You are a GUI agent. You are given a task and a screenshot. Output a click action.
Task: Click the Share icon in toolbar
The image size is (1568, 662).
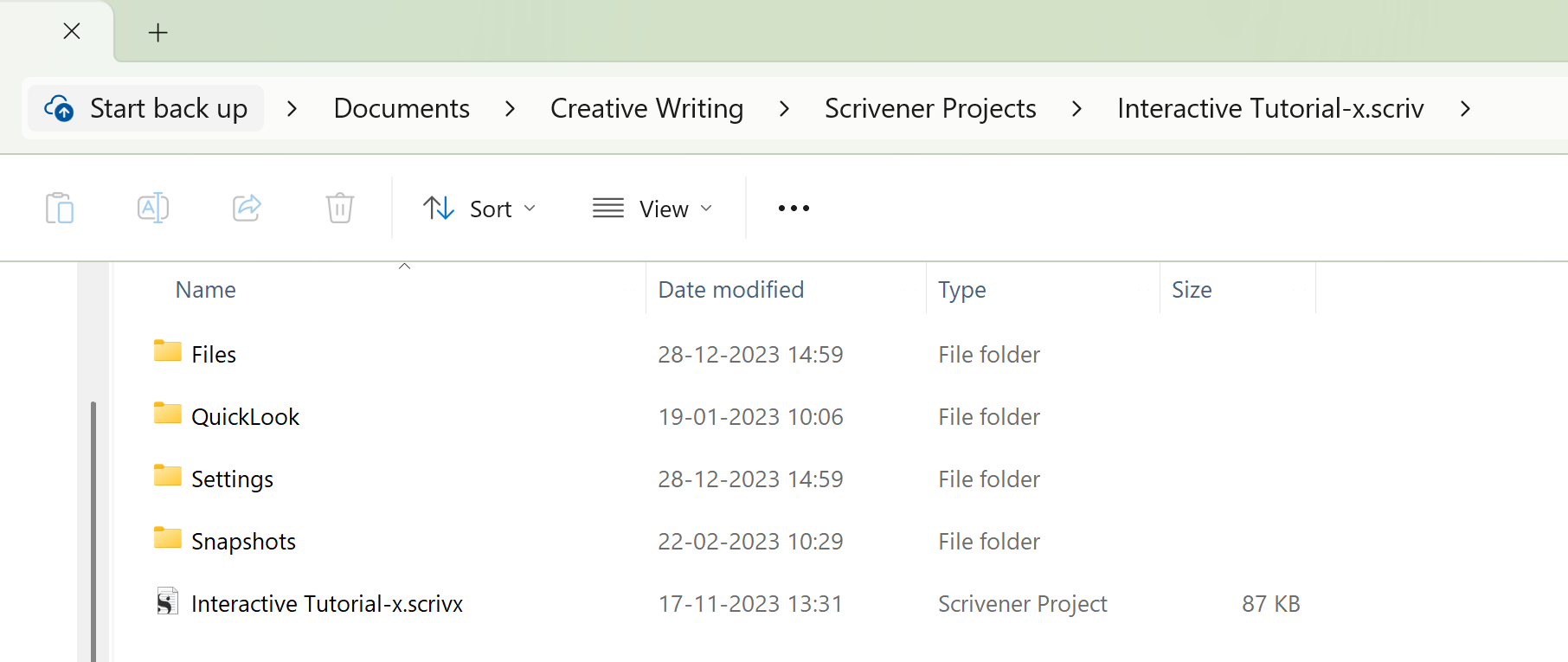click(x=247, y=208)
